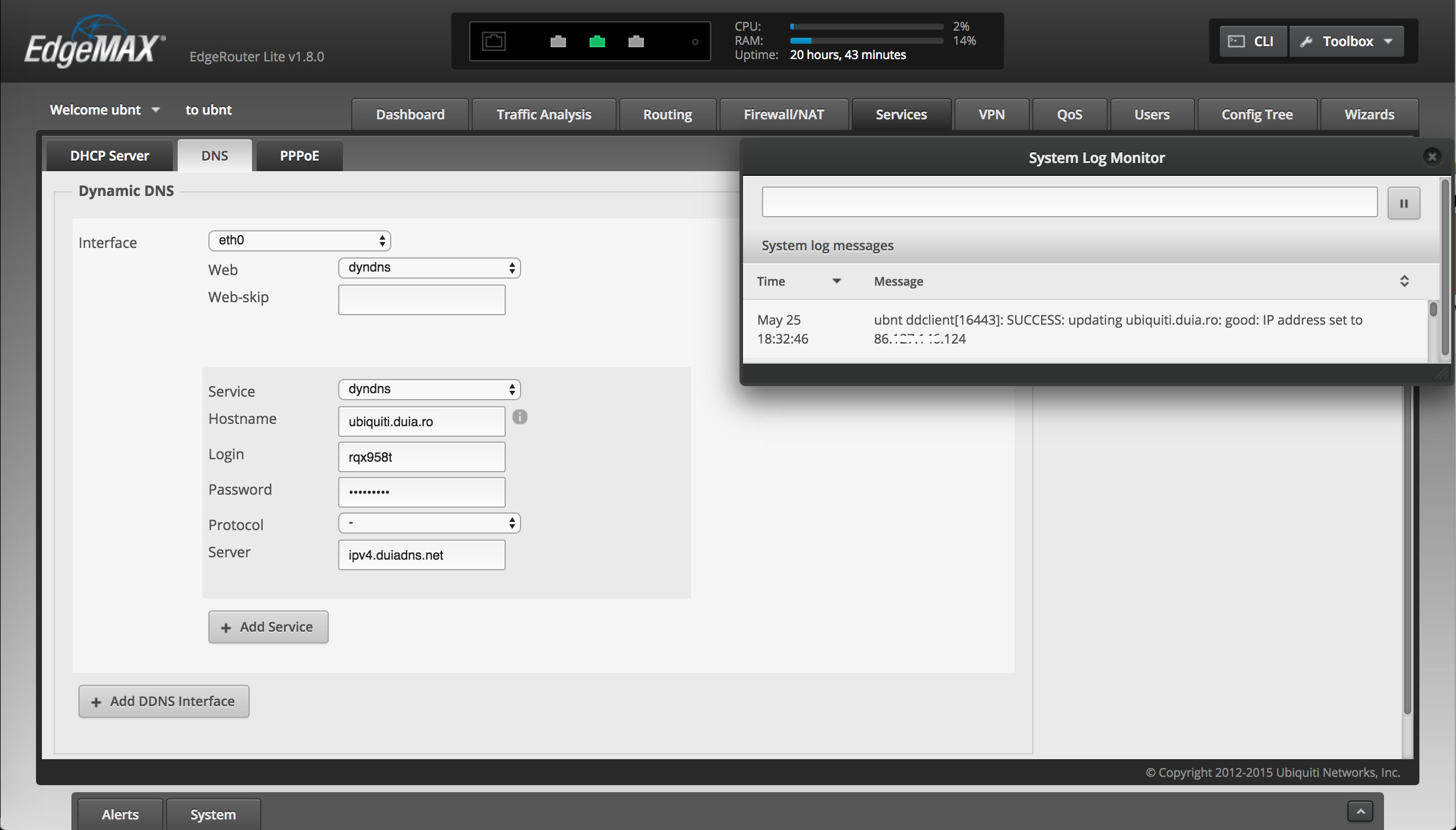
Task: Expand the bottom panel with up arrow
Action: point(1360,811)
